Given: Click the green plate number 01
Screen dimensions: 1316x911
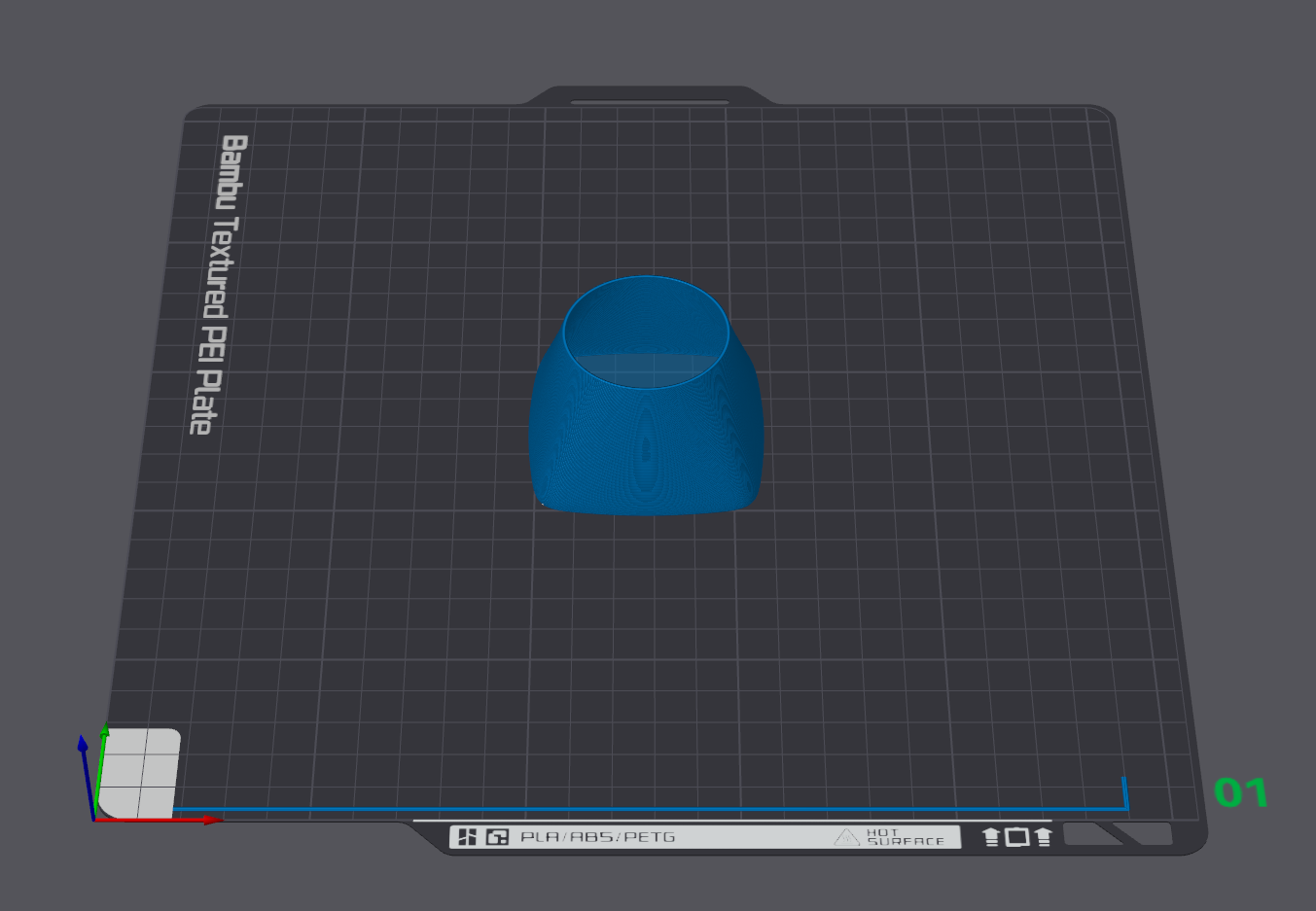Looking at the screenshot, I should coord(1241,793).
